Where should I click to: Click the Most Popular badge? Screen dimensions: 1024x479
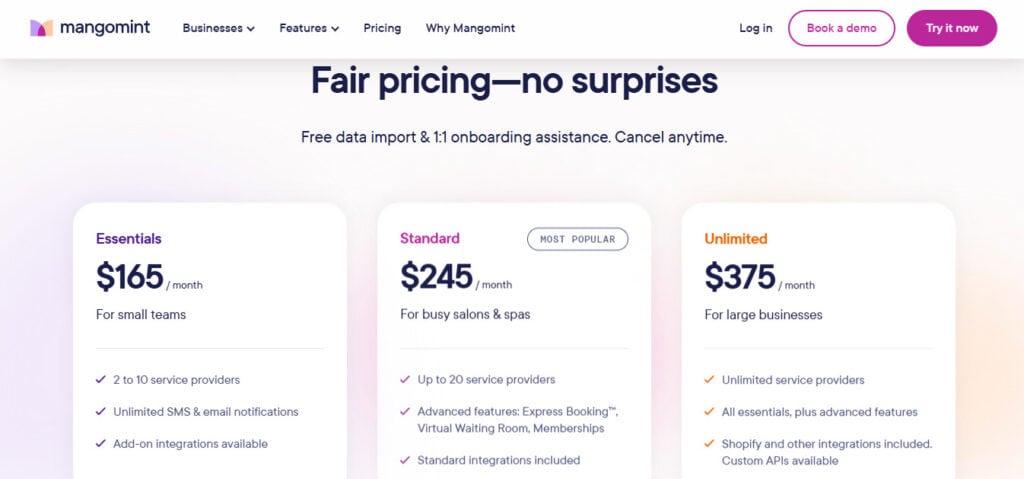(577, 239)
